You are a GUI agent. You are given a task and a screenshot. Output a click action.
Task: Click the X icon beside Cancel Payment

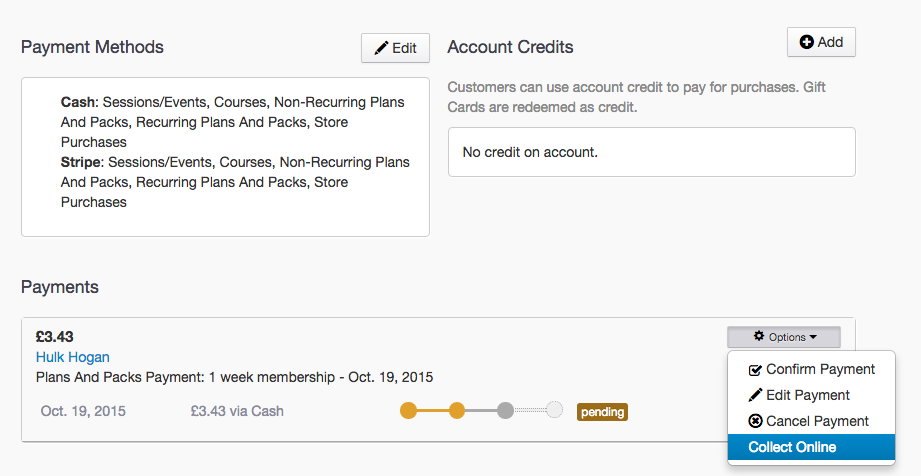[755, 422]
